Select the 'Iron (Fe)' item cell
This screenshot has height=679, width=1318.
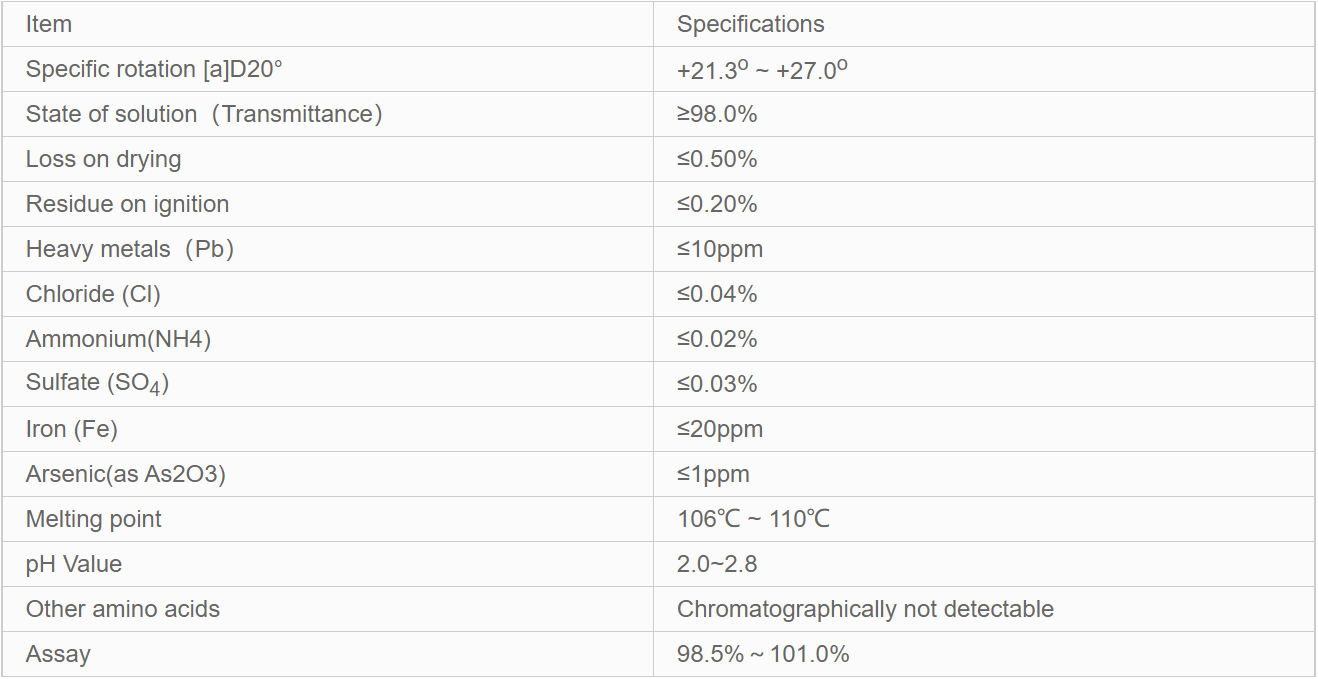[72, 429]
